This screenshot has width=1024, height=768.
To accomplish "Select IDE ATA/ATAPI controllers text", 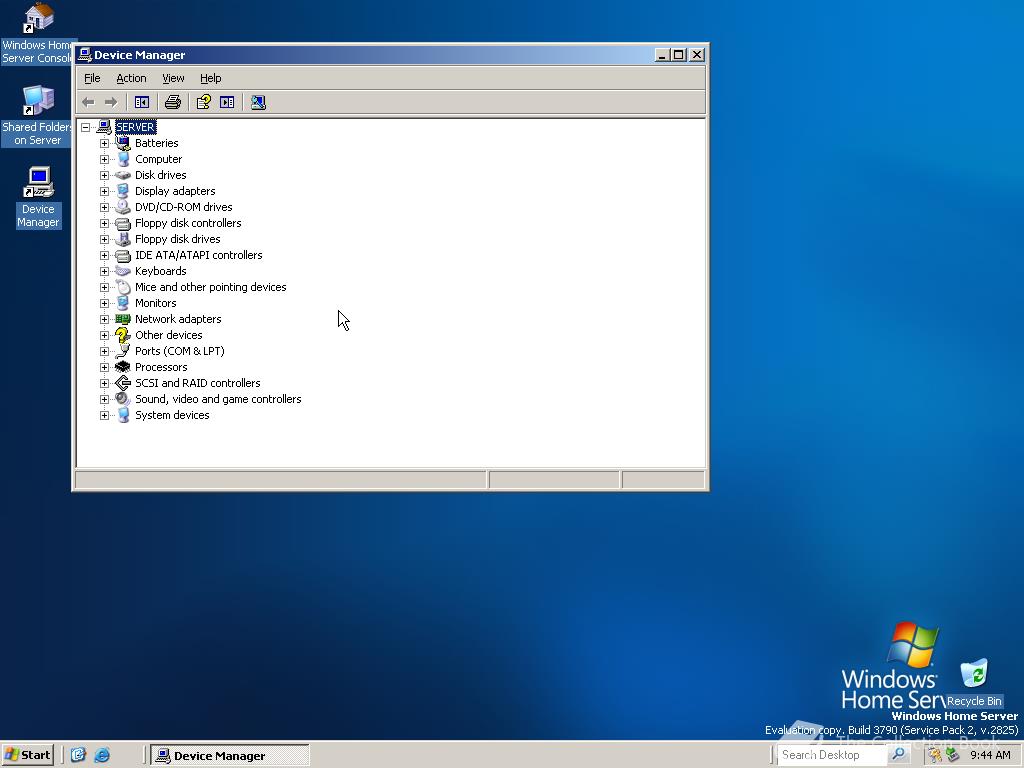I will pyautogui.click(x=199, y=255).
